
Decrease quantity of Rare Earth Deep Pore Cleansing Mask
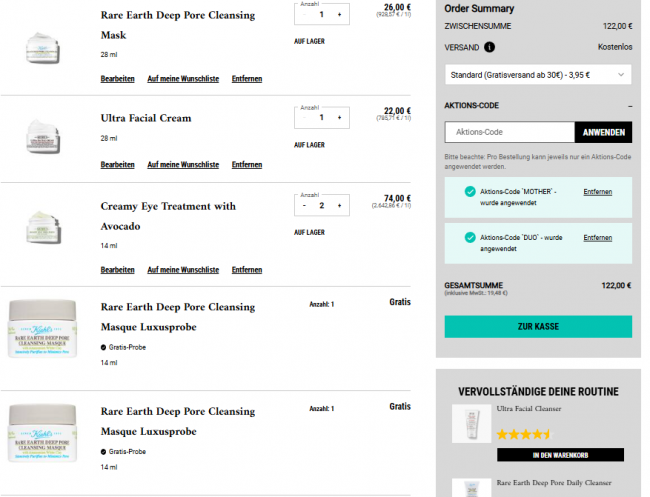(x=304, y=15)
